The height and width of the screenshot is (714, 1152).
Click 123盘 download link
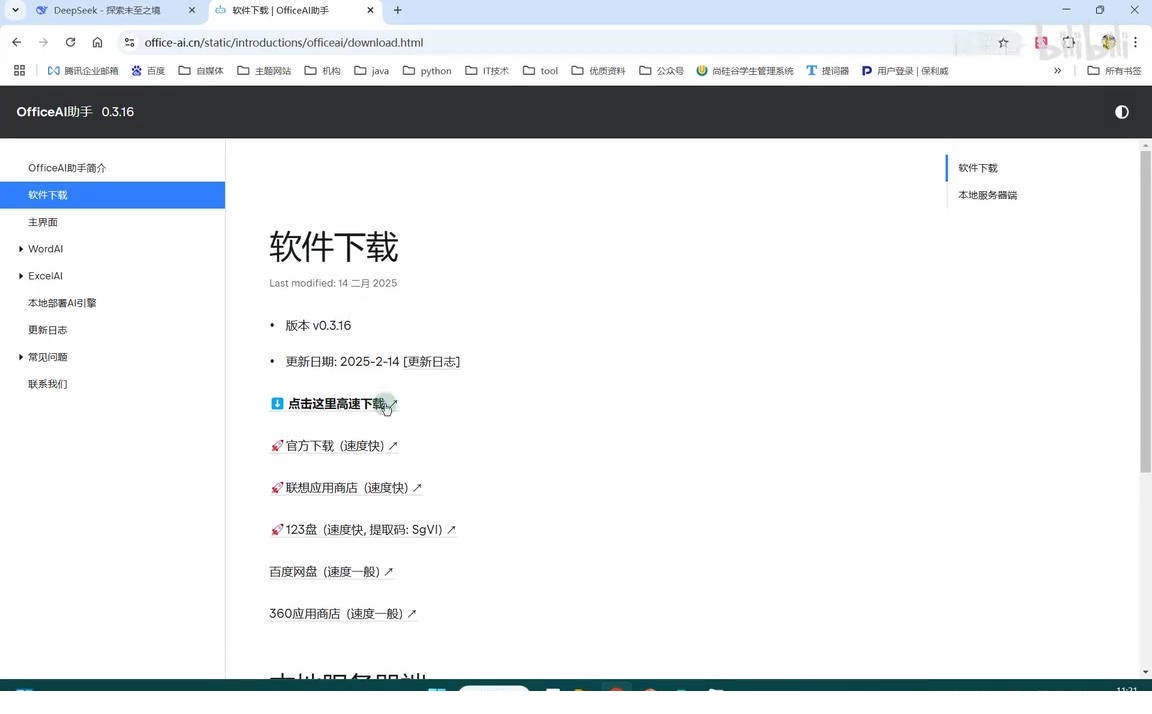pos(362,530)
